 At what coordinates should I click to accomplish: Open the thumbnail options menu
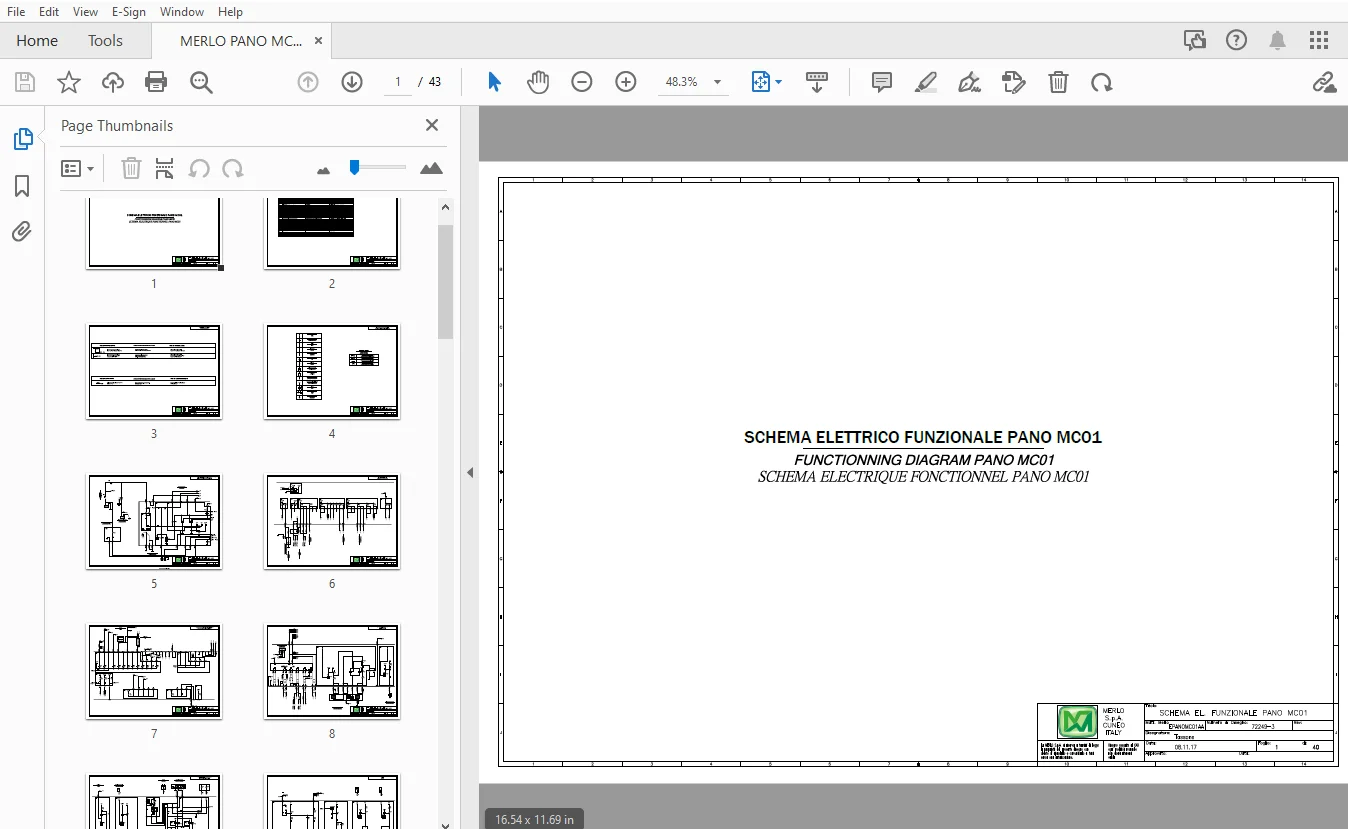tap(77, 169)
